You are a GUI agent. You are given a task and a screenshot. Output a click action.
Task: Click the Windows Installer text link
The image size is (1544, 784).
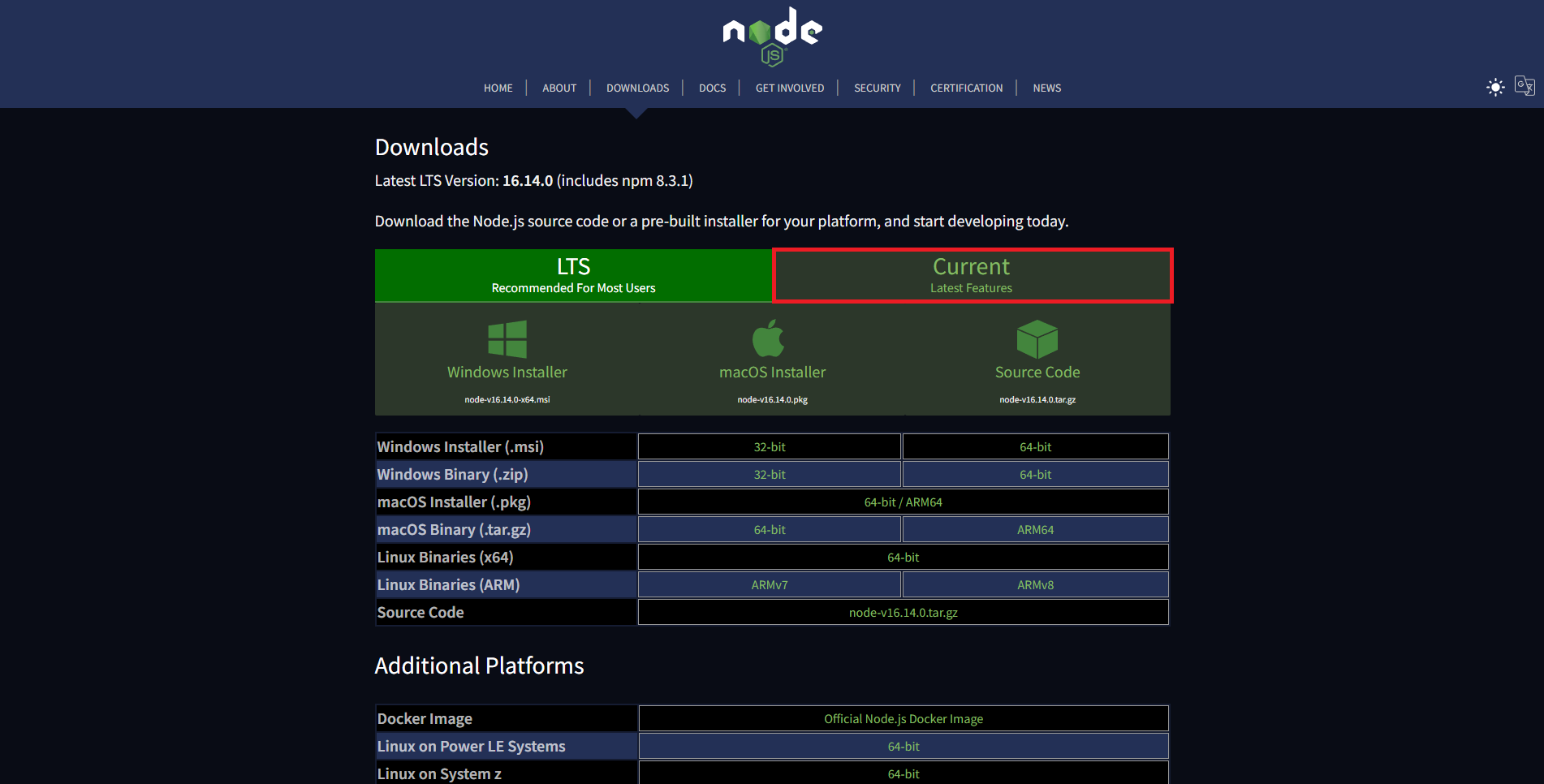(x=507, y=372)
